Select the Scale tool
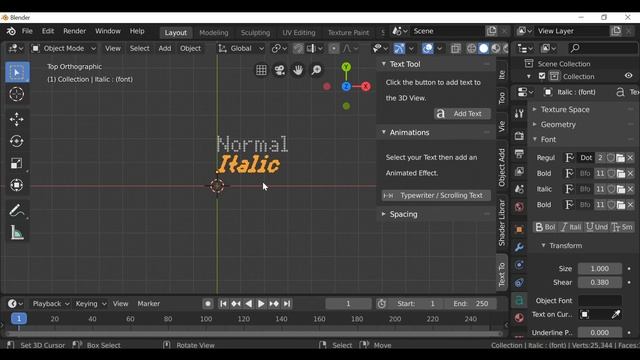The image size is (640, 360). pyautogui.click(x=17, y=163)
